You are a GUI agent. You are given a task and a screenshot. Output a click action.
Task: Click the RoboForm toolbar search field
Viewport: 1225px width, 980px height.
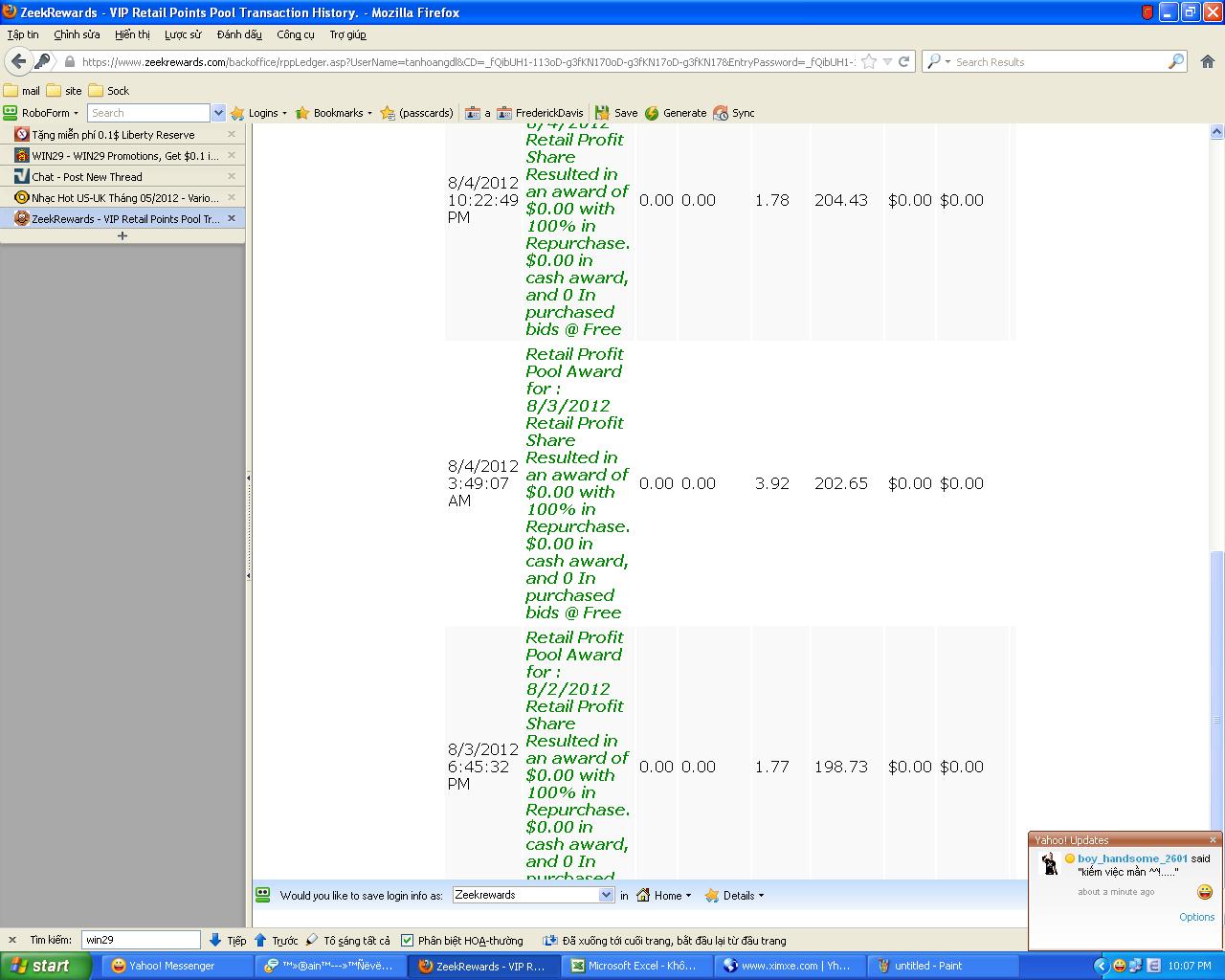coord(148,113)
